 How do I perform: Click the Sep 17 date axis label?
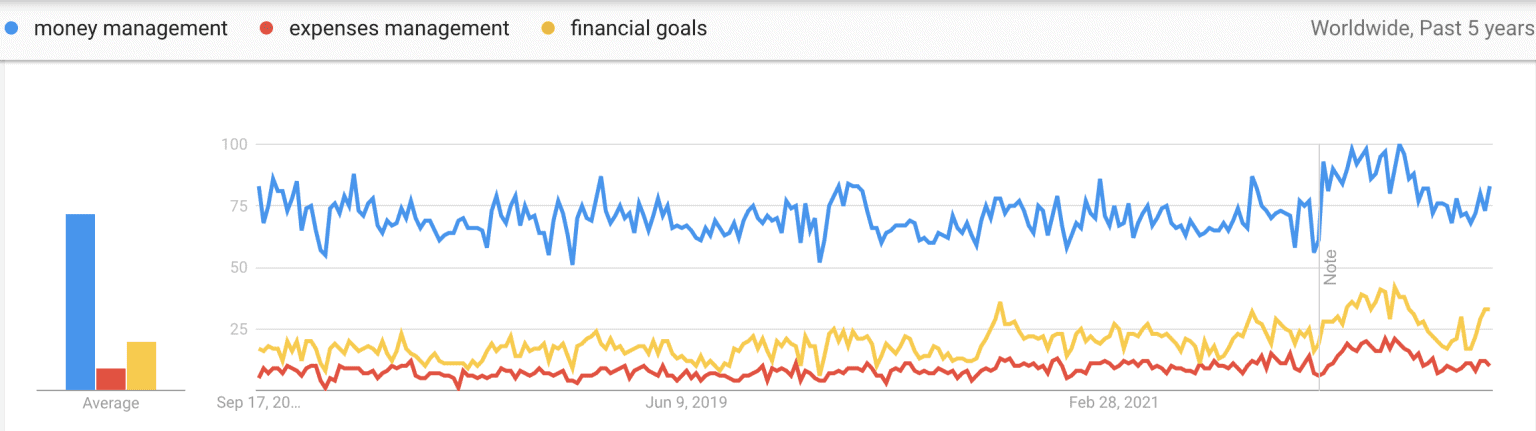(259, 404)
